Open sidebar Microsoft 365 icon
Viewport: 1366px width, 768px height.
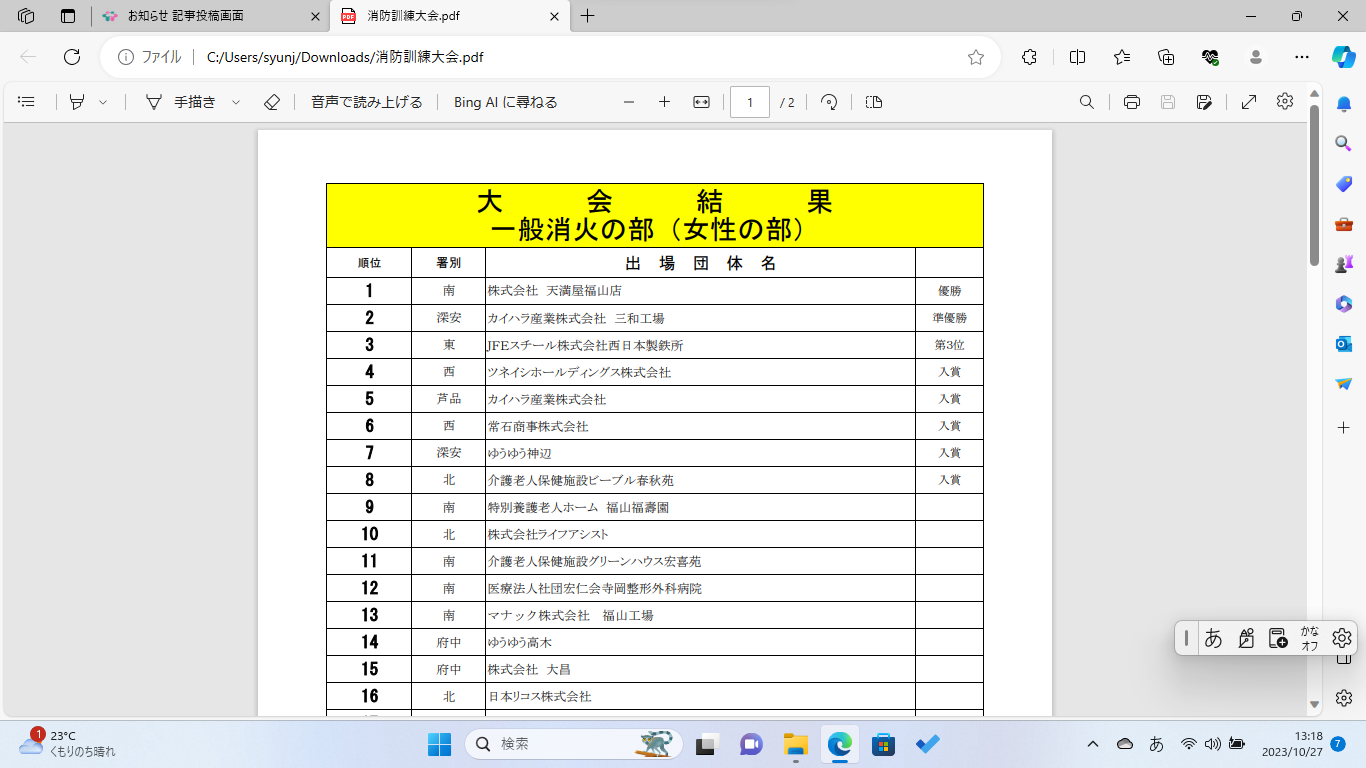point(1344,304)
